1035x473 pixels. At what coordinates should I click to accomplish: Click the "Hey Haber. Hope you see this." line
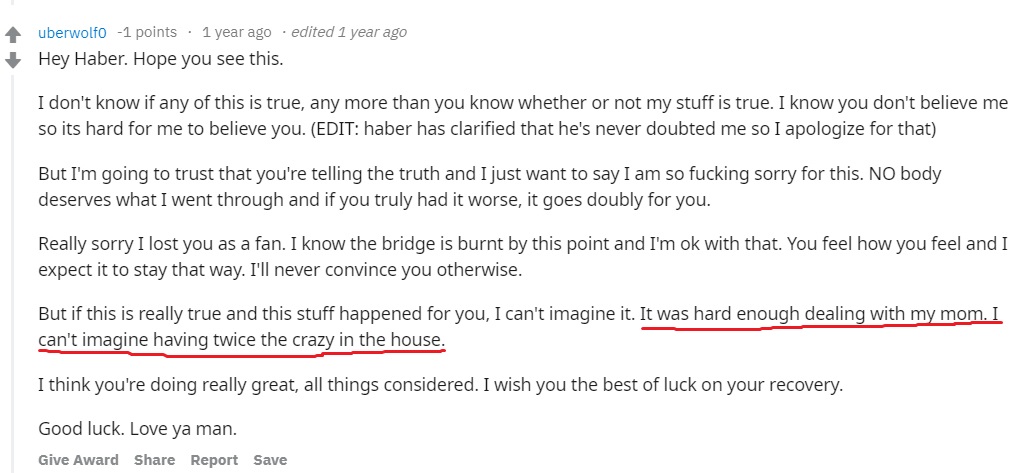(161, 58)
